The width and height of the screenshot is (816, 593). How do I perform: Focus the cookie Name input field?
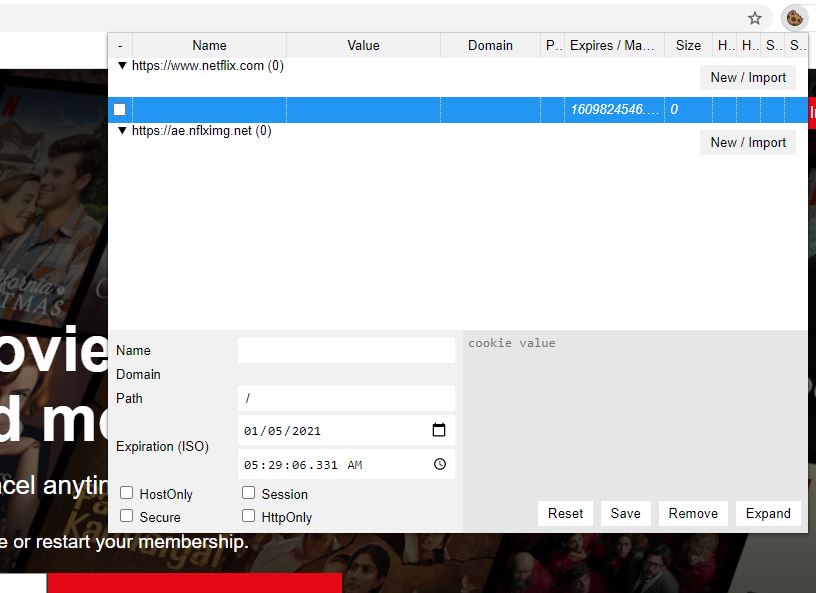coord(346,350)
